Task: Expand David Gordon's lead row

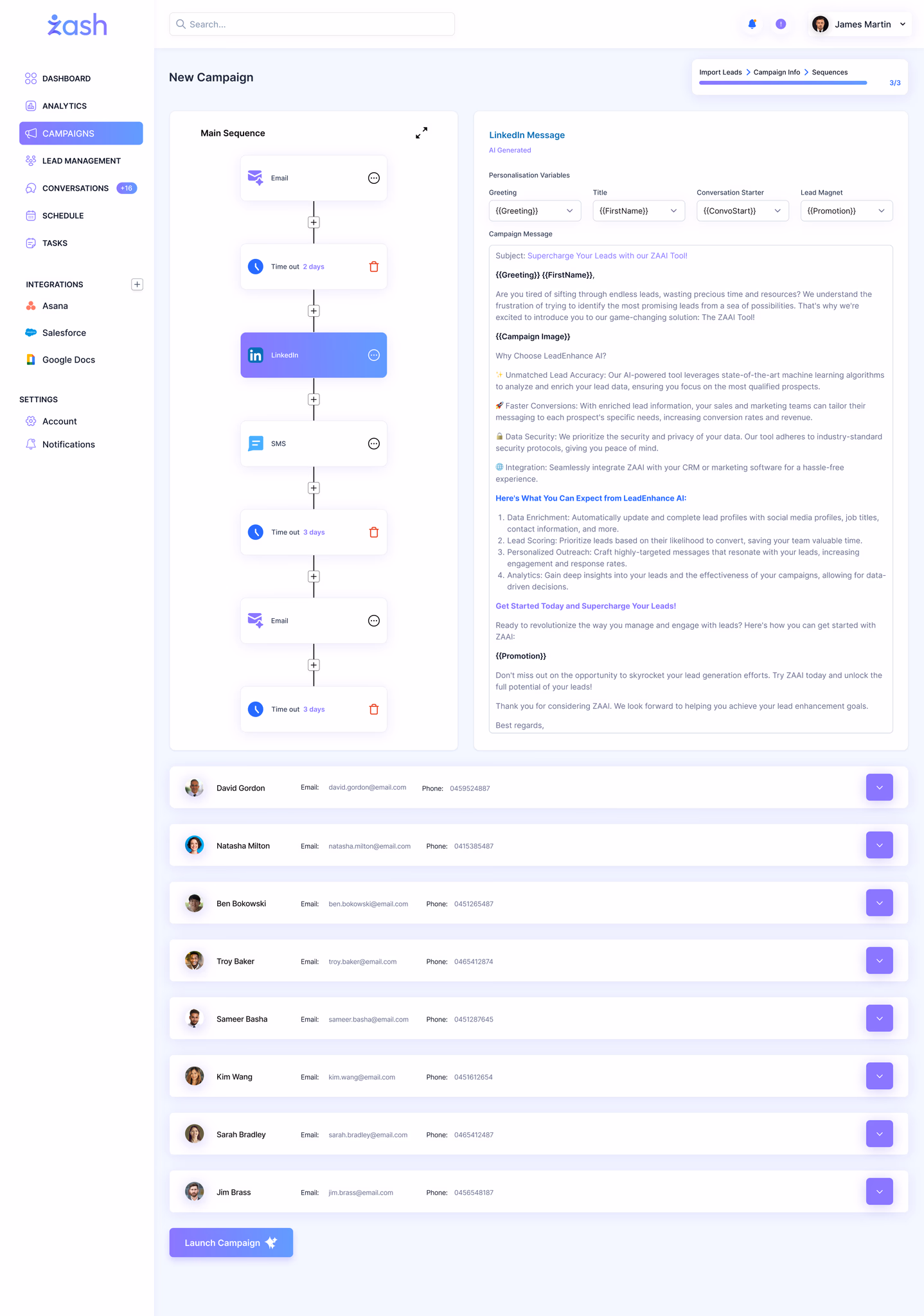Action: [879, 787]
